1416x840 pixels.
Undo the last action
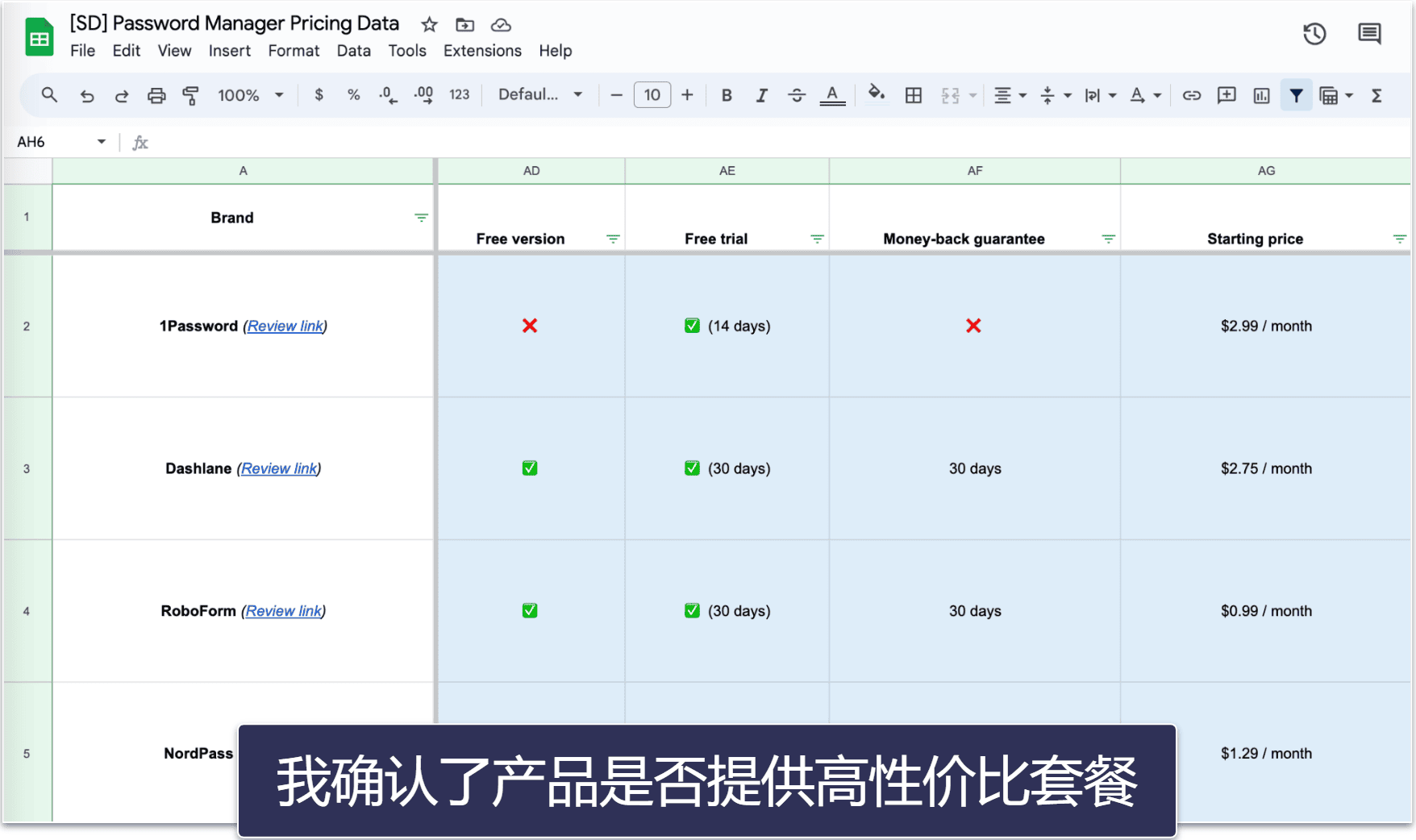pyautogui.click(x=86, y=96)
